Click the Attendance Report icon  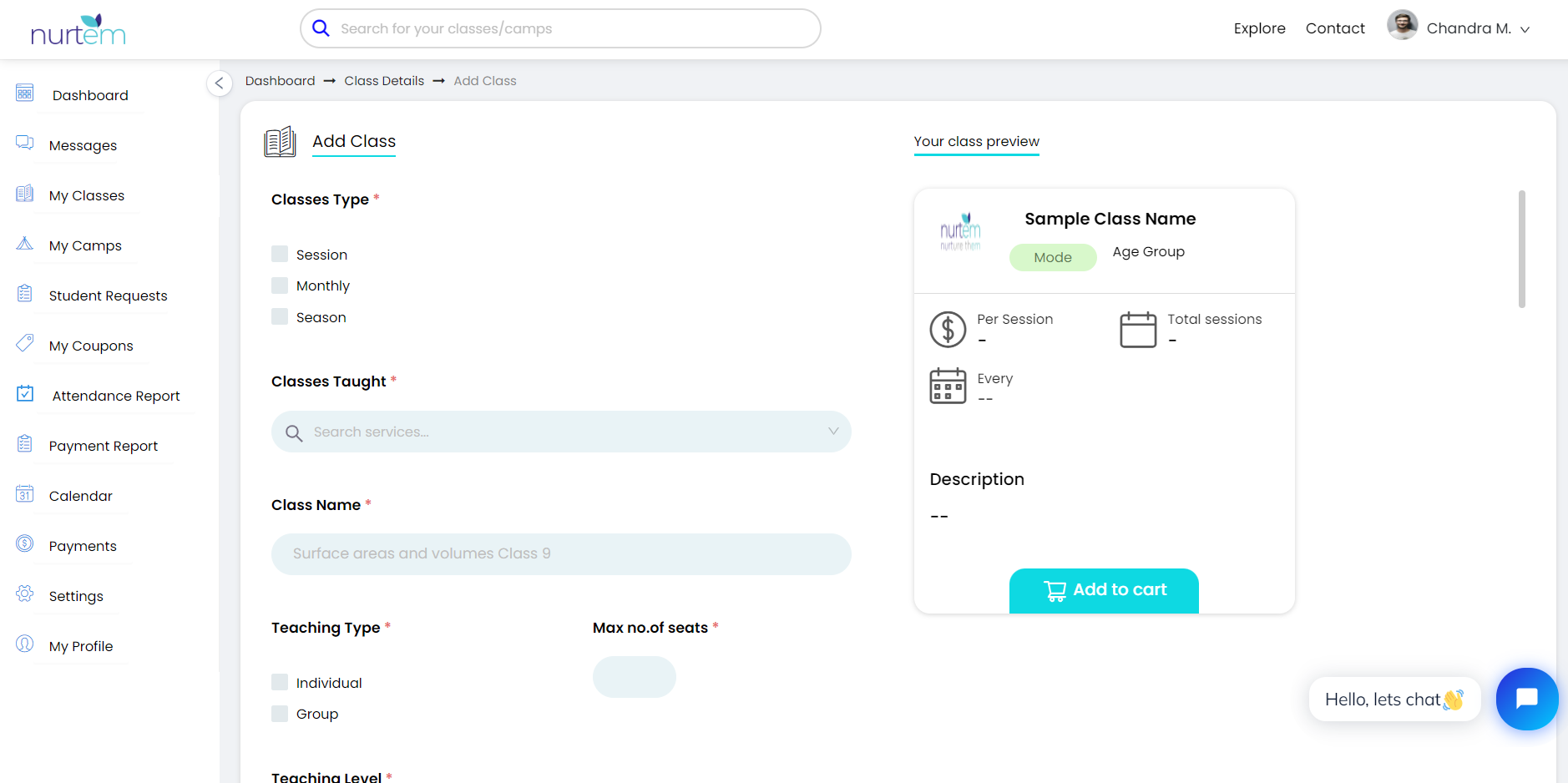[x=24, y=393]
